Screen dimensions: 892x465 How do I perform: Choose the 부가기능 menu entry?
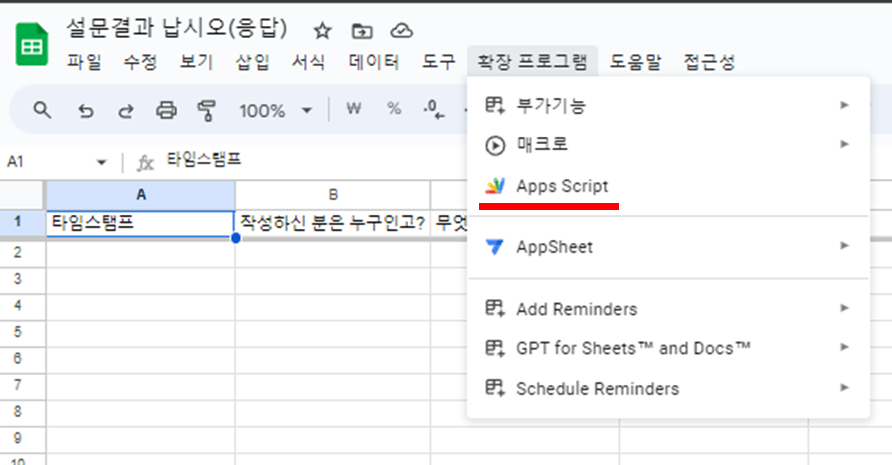pyautogui.click(x=668, y=105)
